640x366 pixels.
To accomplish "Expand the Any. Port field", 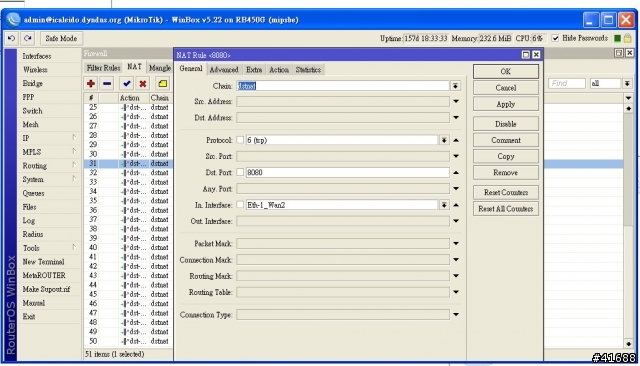I will tap(456, 189).
